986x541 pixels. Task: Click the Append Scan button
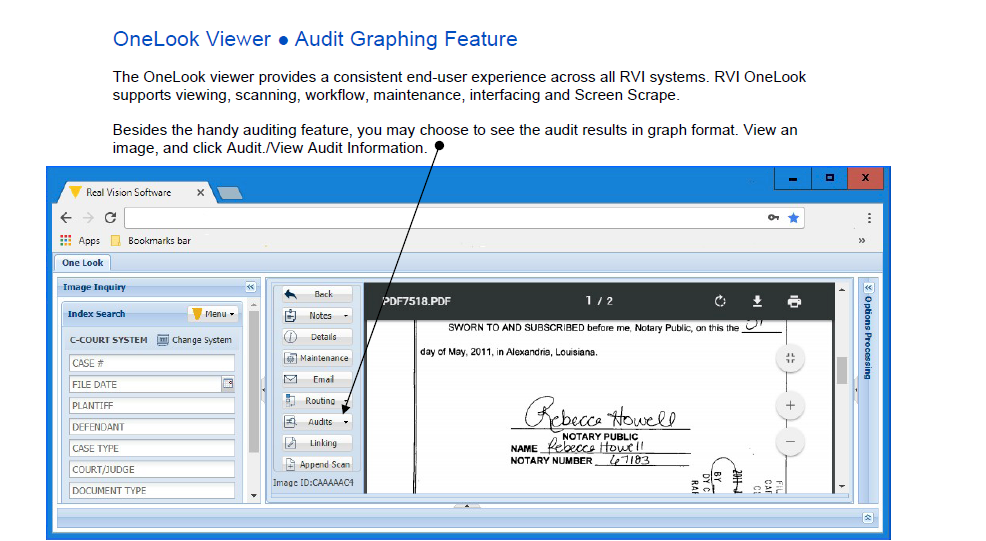317,464
